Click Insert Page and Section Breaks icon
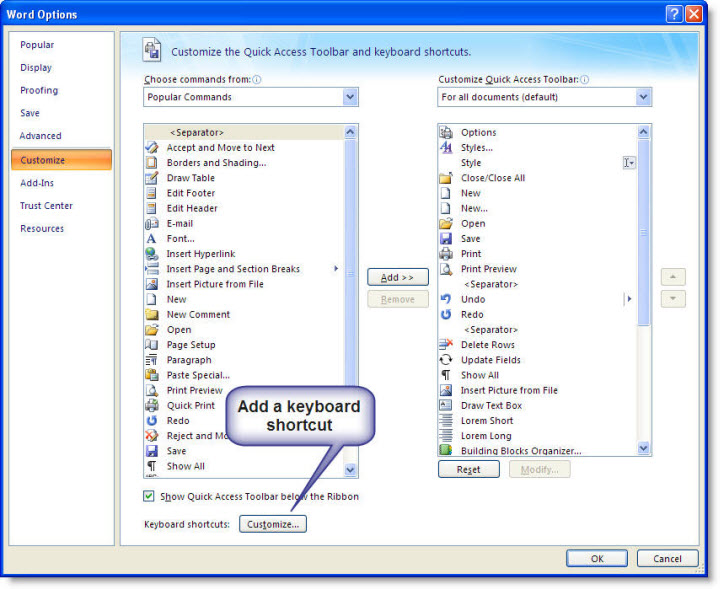The image size is (720, 589). (152, 269)
